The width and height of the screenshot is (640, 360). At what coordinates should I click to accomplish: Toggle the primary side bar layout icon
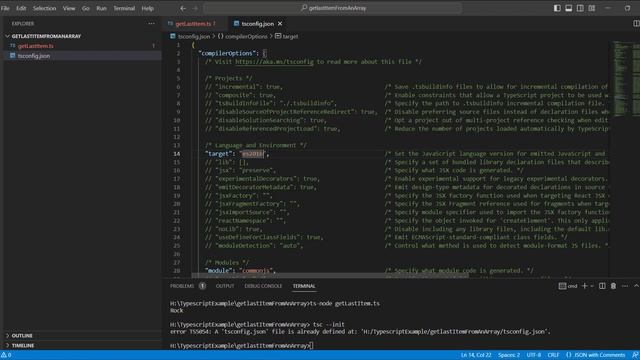coord(557,8)
